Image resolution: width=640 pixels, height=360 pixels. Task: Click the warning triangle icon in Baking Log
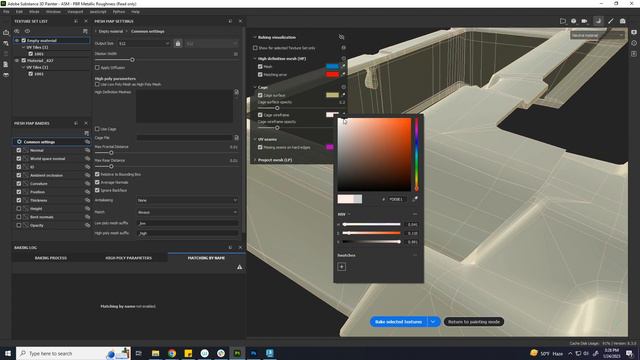(240, 267)
